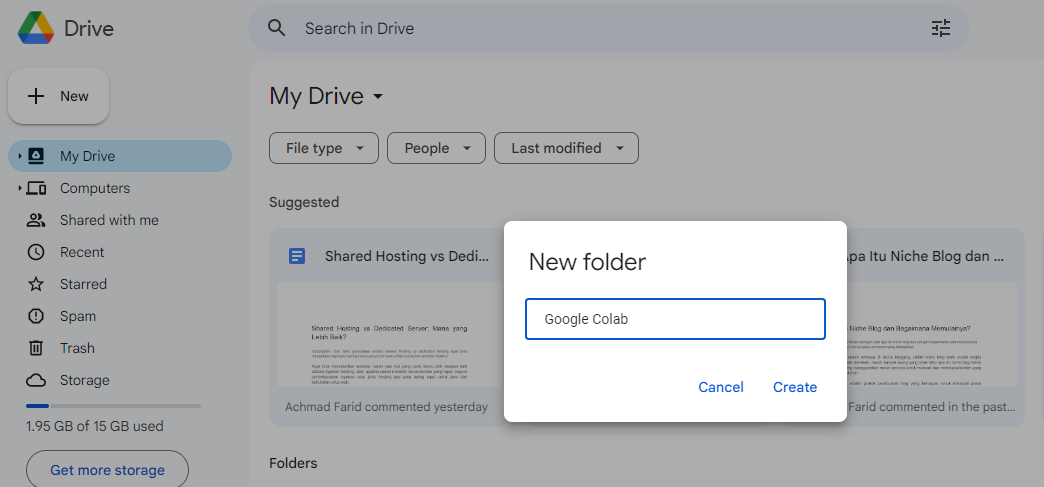Open the Last modified filter dropdown
Image resolution: width=1044 pixels, height=487 pixels.
click(x=566, y=148)
